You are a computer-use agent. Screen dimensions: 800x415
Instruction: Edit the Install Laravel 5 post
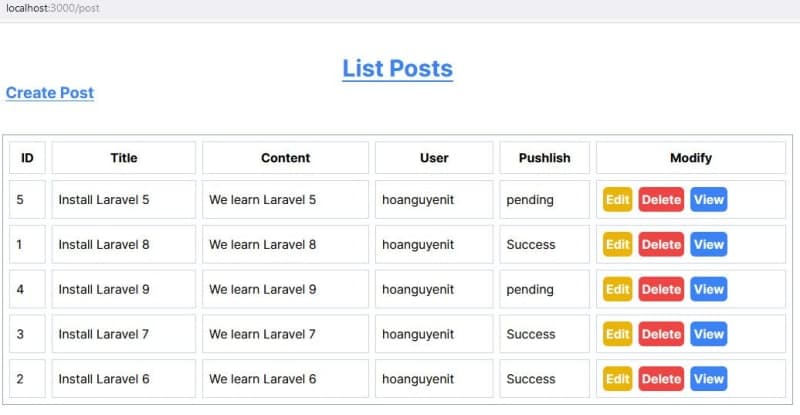click(x=617, y=200)
